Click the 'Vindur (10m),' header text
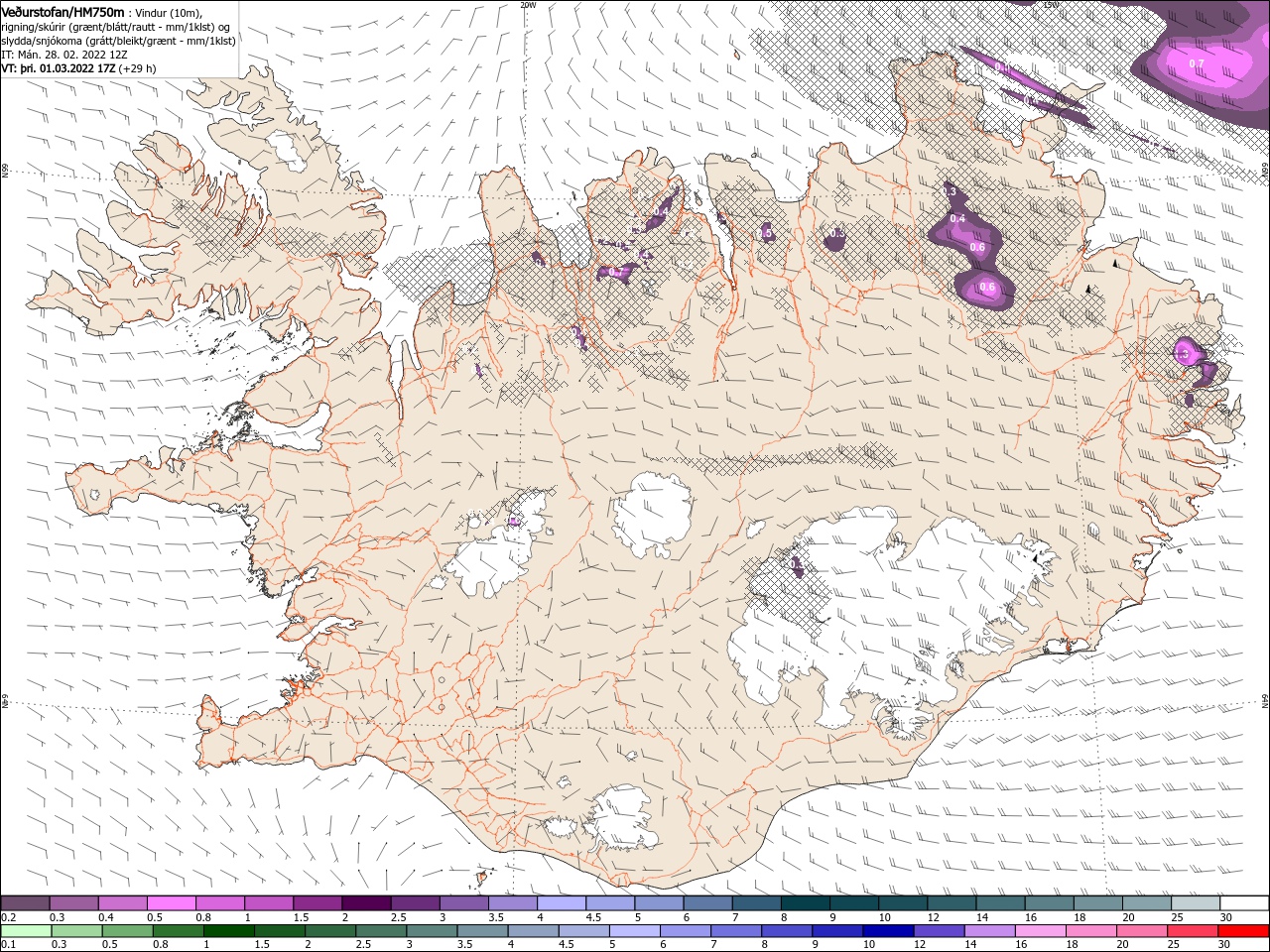The width and height of the screenshot is (1270, 952). click(168, 12)
